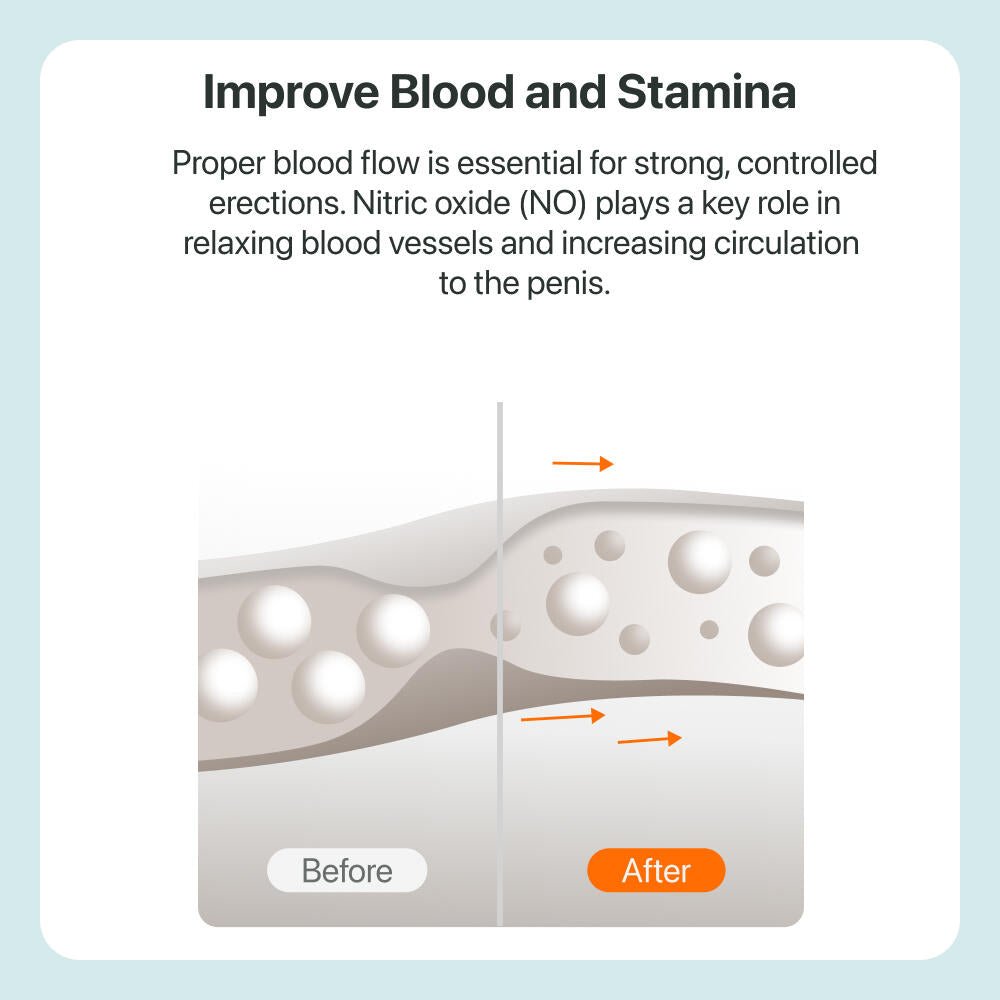Select the bottom-center bubble in the Before half

pyautogui.click(x=328, y=687)
